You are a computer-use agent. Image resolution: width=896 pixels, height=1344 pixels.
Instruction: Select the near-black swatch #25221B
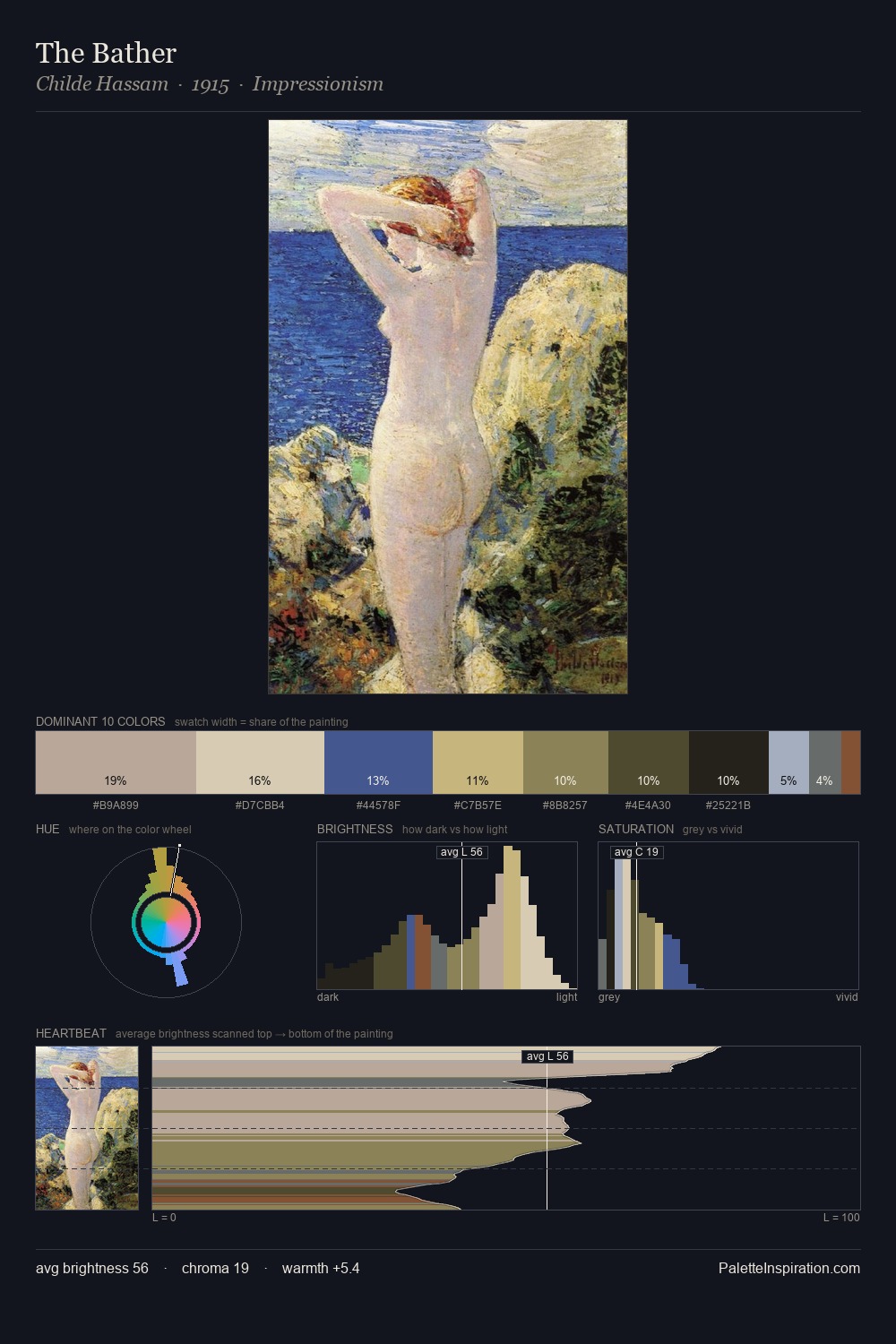point(728,762)
